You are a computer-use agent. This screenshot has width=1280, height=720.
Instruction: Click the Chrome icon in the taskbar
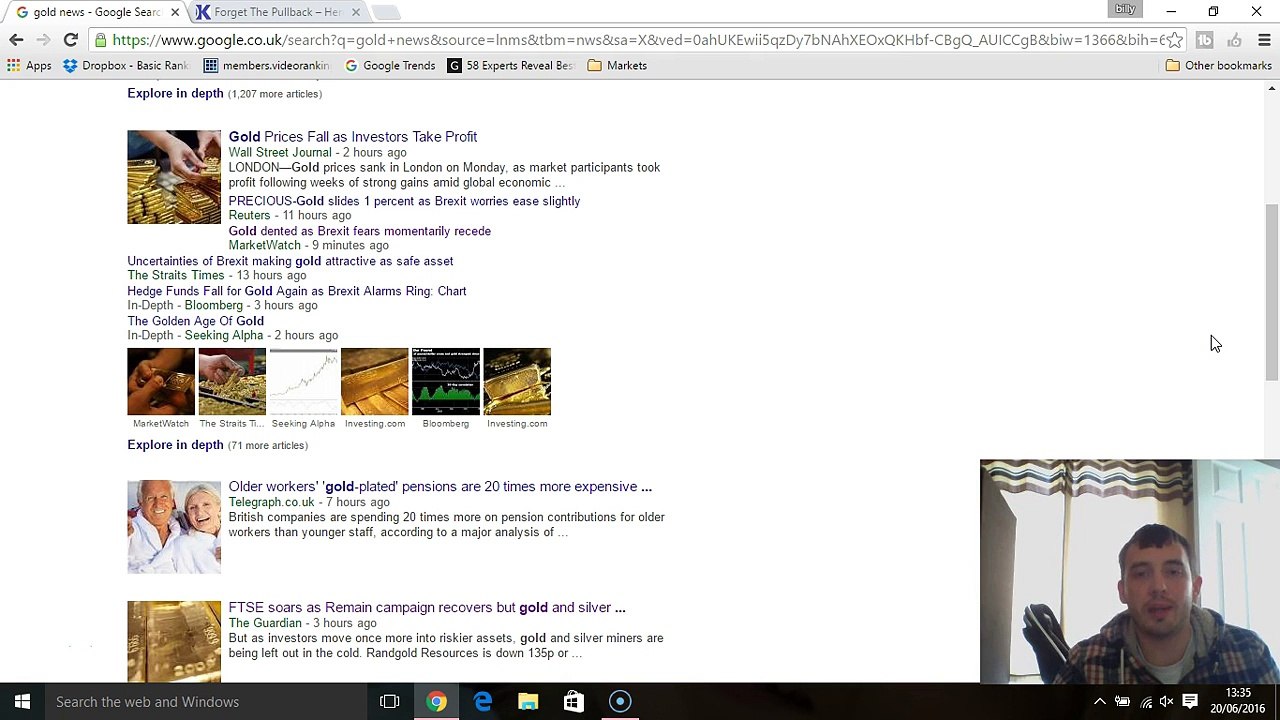click(436, 702)
